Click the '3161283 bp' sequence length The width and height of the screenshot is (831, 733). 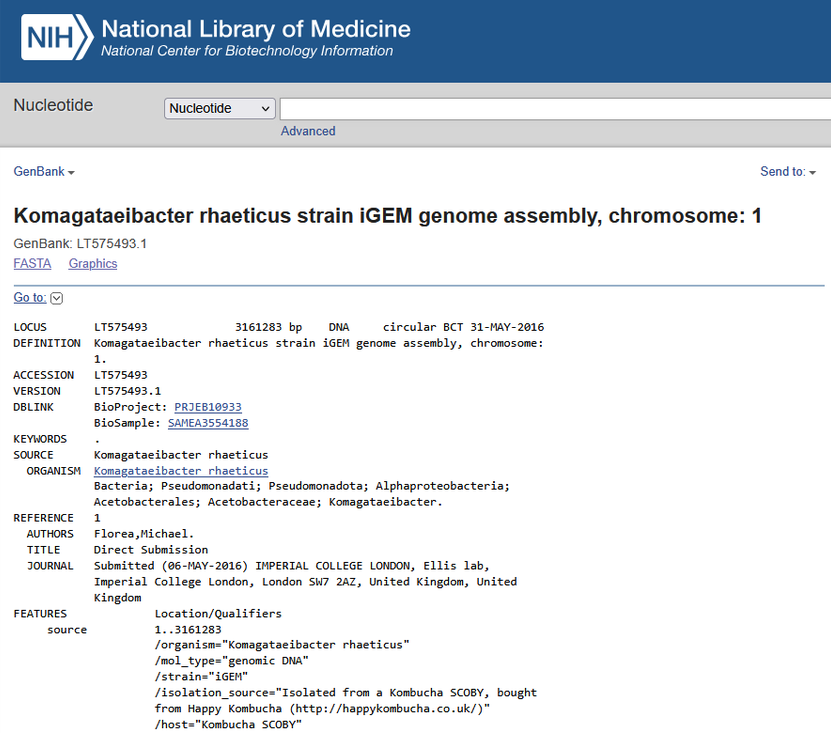pyautogui.click(x=268, y=327)
